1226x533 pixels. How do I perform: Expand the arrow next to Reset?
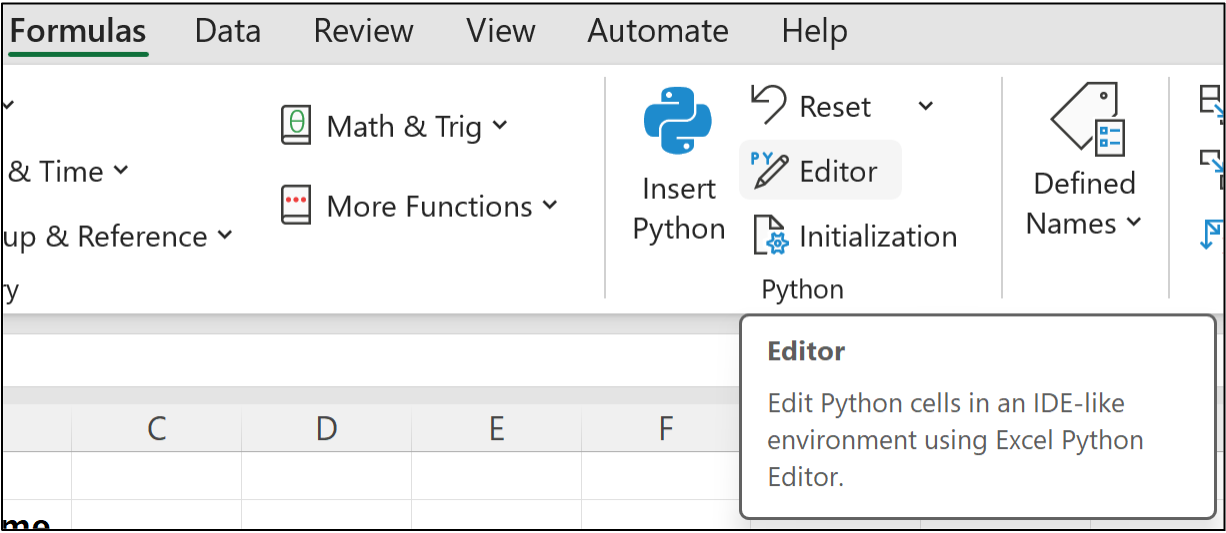[926, 106]
